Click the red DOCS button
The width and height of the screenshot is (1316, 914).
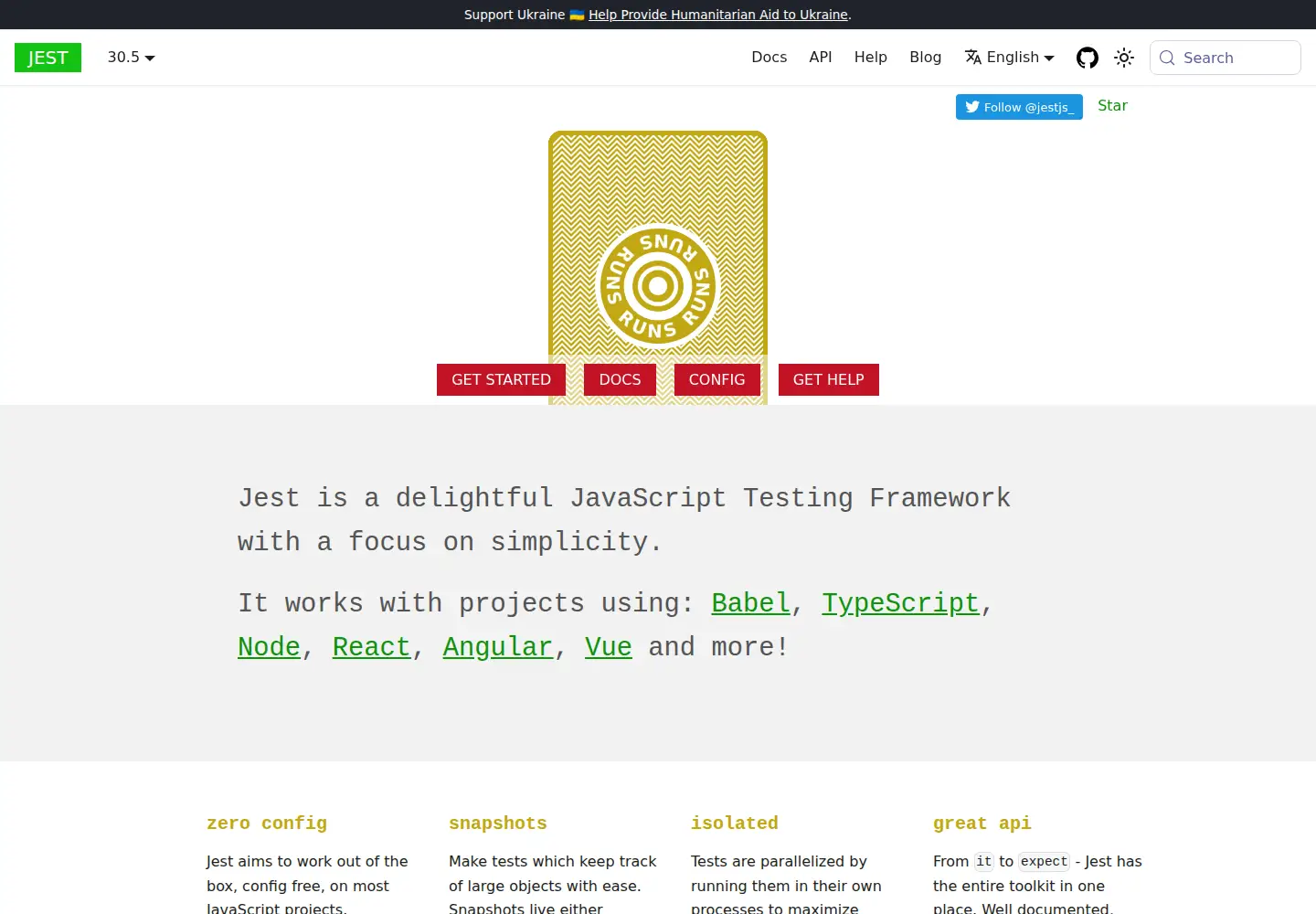click(620, 379)
